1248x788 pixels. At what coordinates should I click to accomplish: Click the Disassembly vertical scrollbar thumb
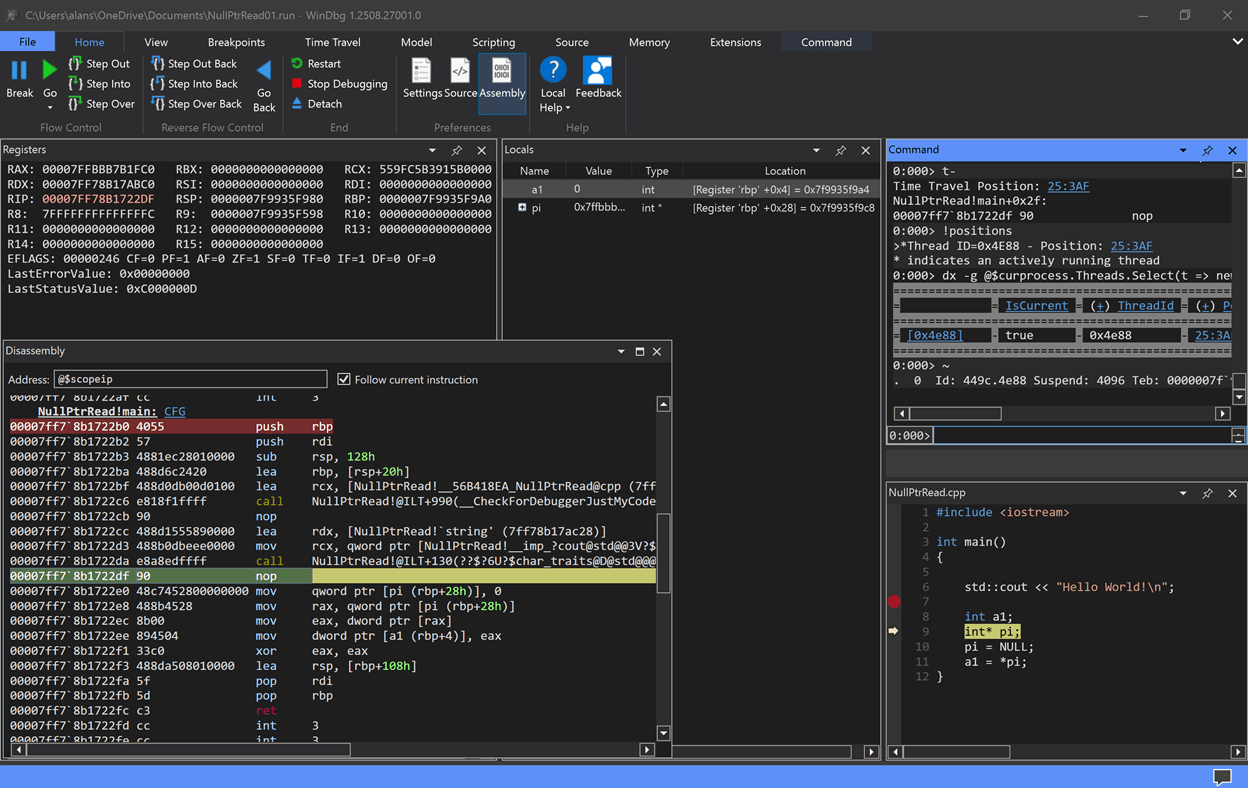click(x=663, y=555)
